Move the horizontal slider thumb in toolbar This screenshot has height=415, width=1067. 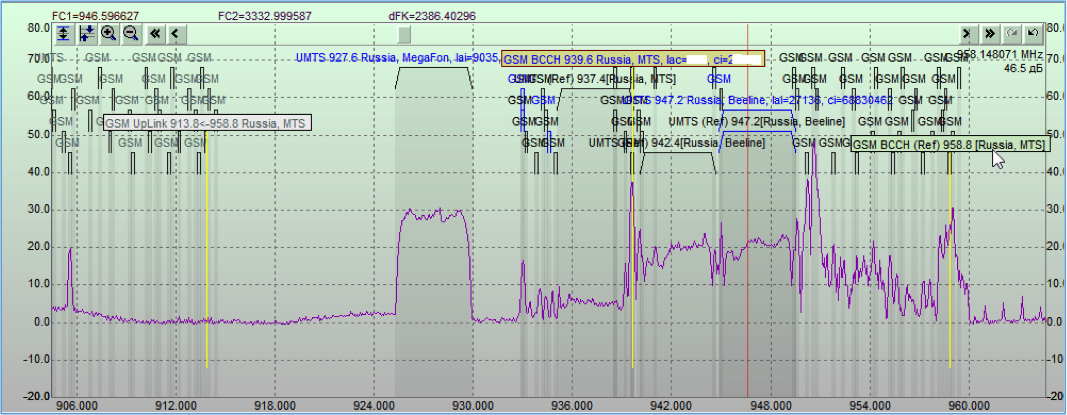(404, 33)
